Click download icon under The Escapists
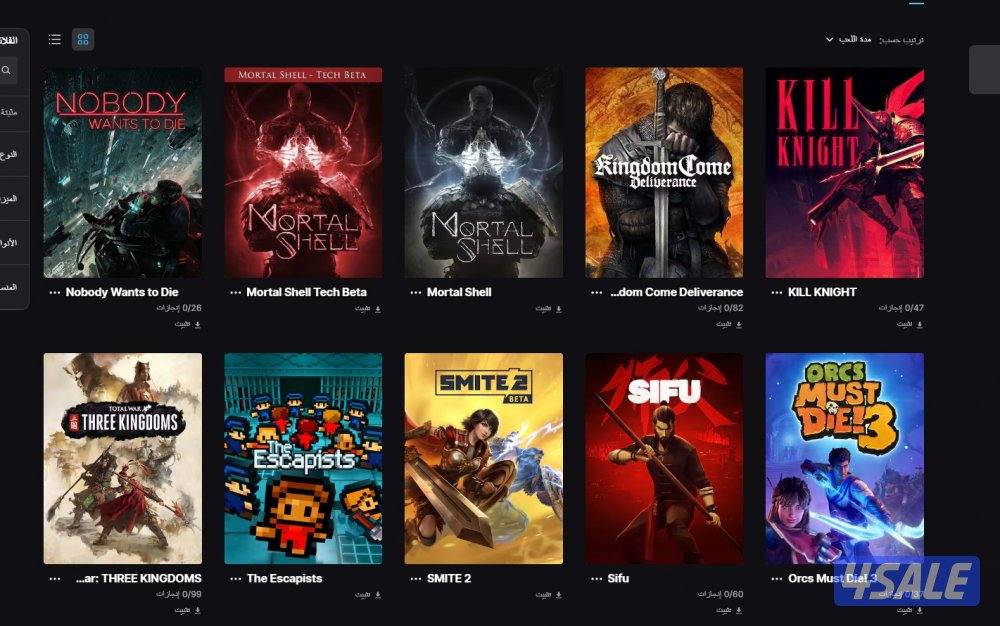This screenshot has width=1000, height=626. click(378, 595)
